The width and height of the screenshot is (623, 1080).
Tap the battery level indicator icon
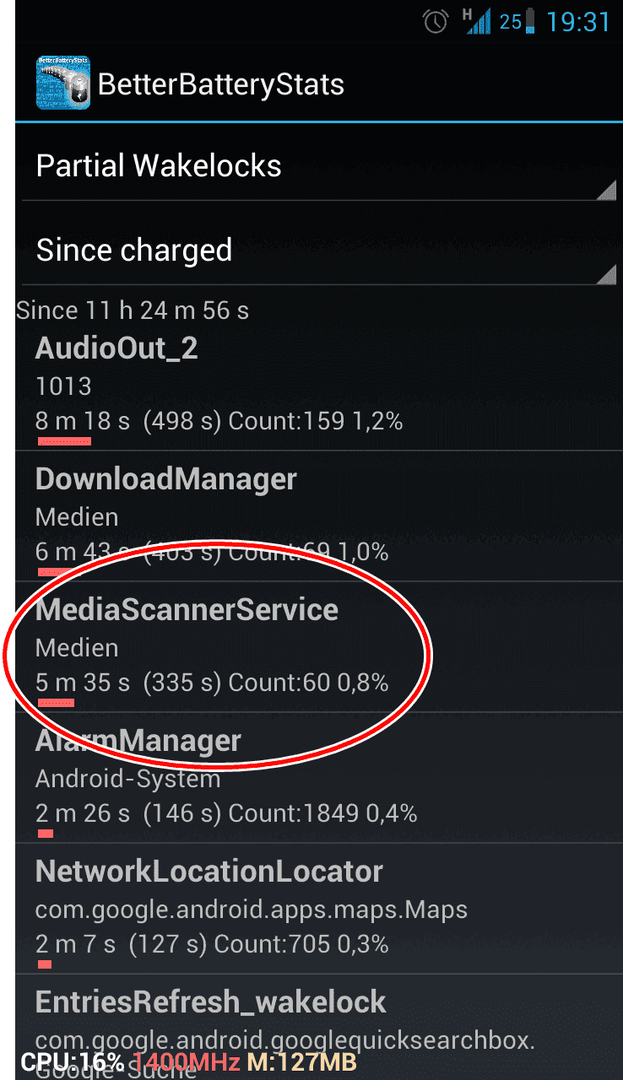coord(529,22)
